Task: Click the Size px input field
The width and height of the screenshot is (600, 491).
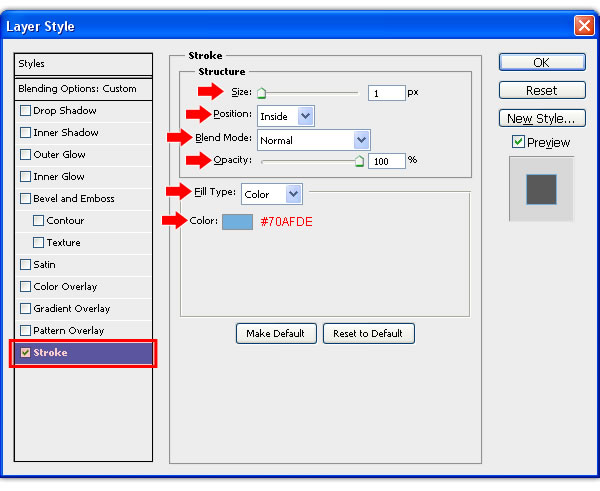Action: tap(386, 93)
